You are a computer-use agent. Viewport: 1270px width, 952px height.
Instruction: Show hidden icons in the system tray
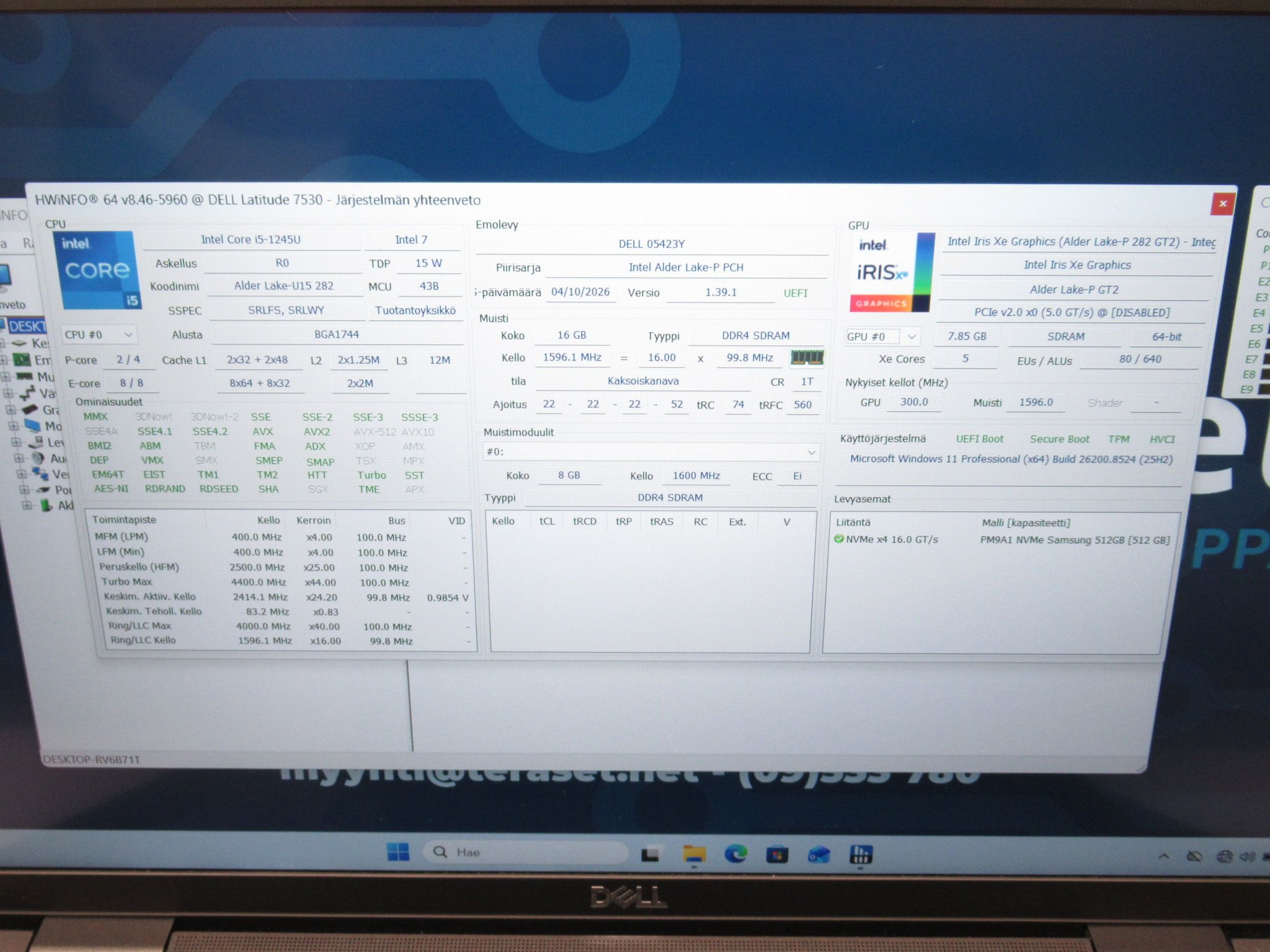[1164, 857]
